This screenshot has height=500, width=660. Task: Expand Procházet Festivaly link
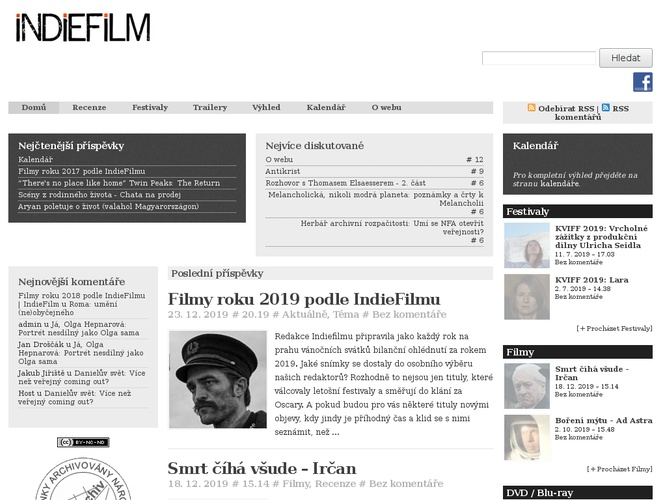614,328
